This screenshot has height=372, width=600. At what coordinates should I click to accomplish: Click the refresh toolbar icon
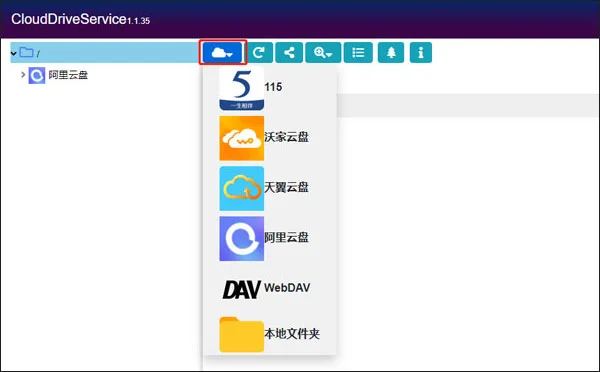[259, 52]
